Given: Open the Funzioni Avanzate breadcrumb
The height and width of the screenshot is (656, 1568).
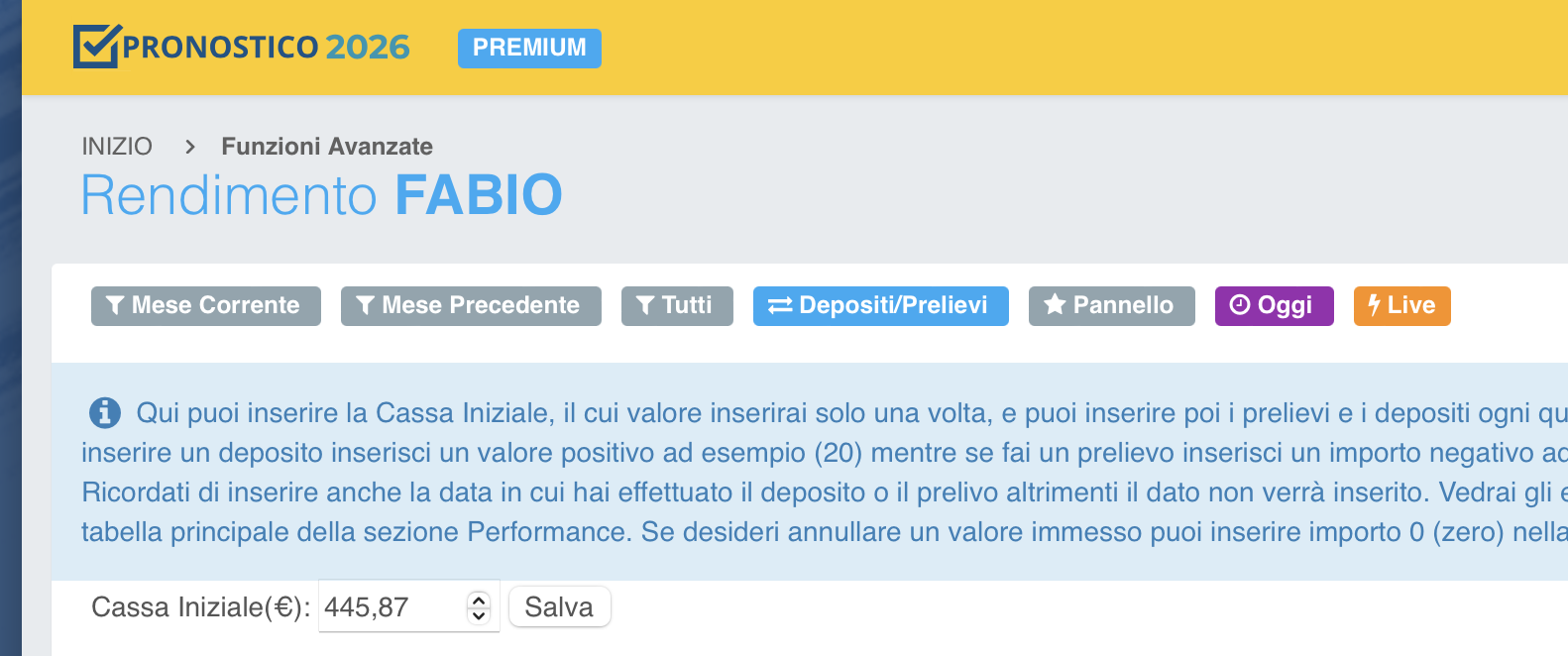Looking at the screenshot, I should tap(327, 147).
